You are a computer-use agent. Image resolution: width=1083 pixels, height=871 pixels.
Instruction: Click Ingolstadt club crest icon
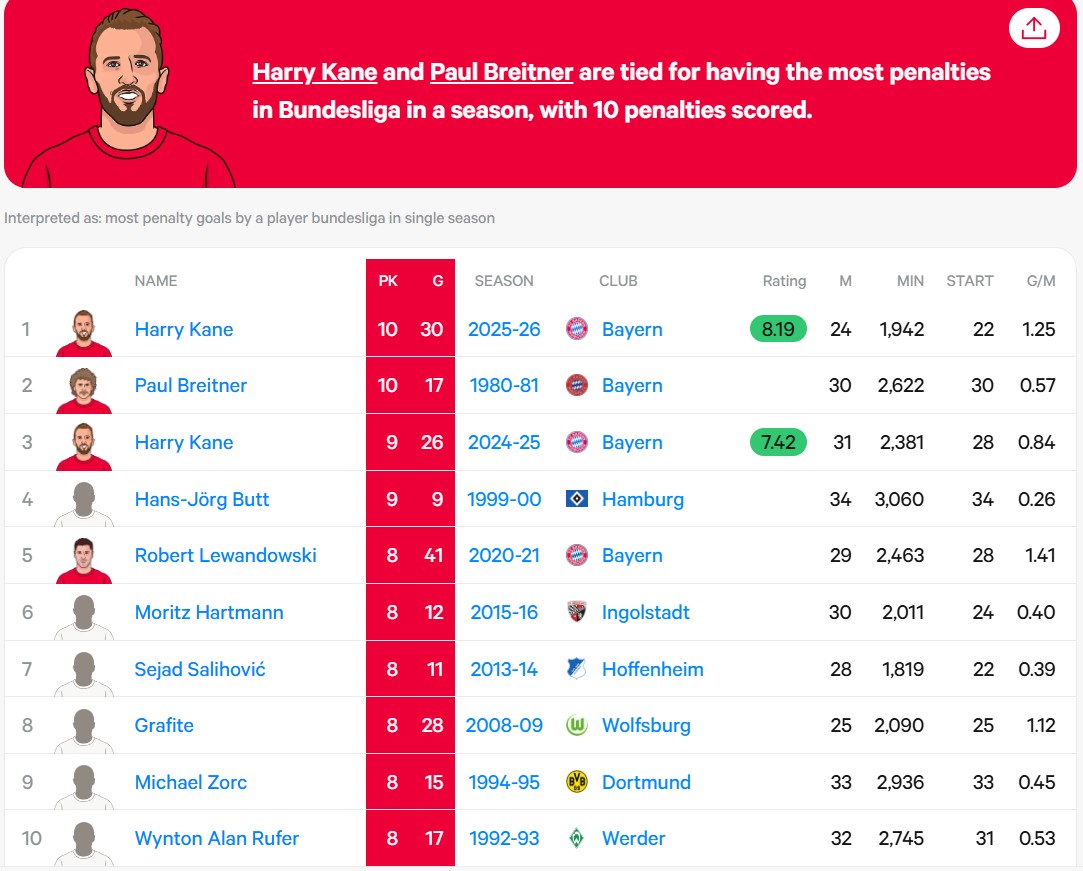coord(577,612)
